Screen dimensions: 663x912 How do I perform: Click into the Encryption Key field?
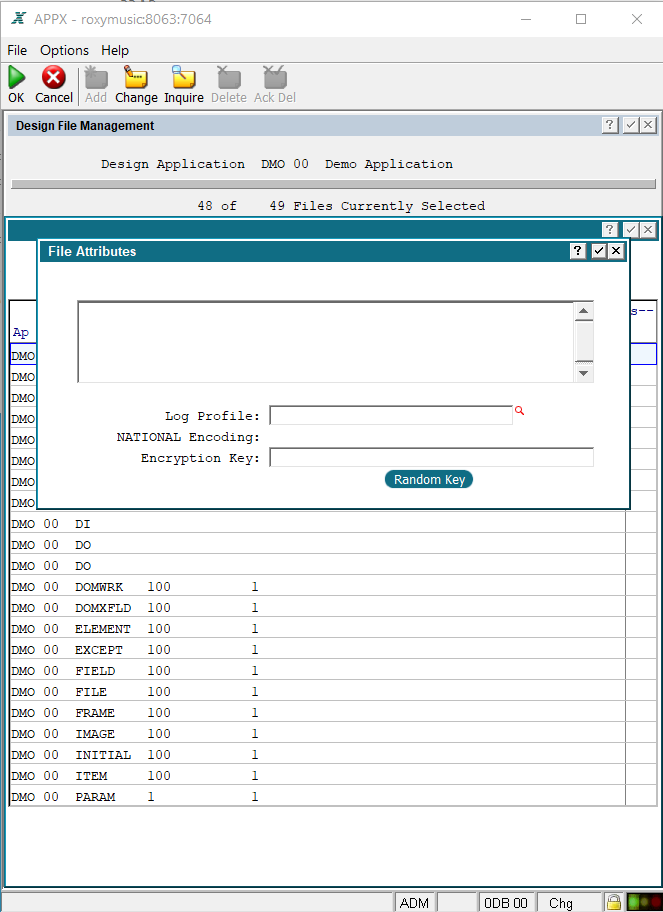432,457
